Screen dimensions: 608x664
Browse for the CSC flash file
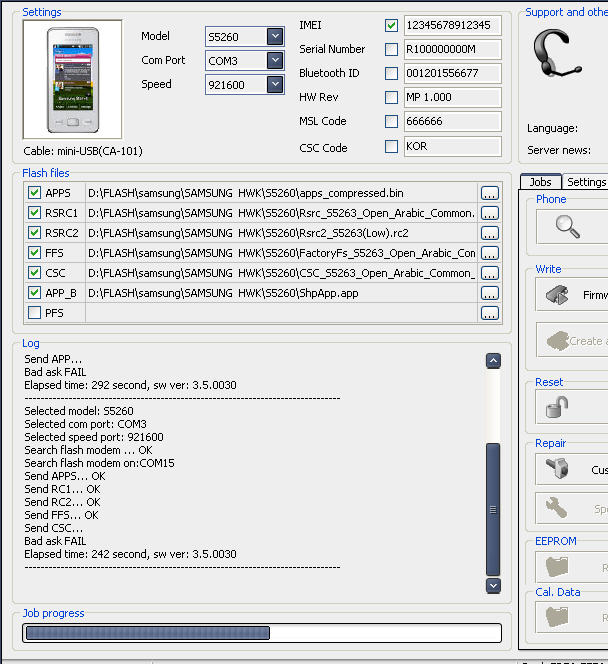[x=489, y=273]
